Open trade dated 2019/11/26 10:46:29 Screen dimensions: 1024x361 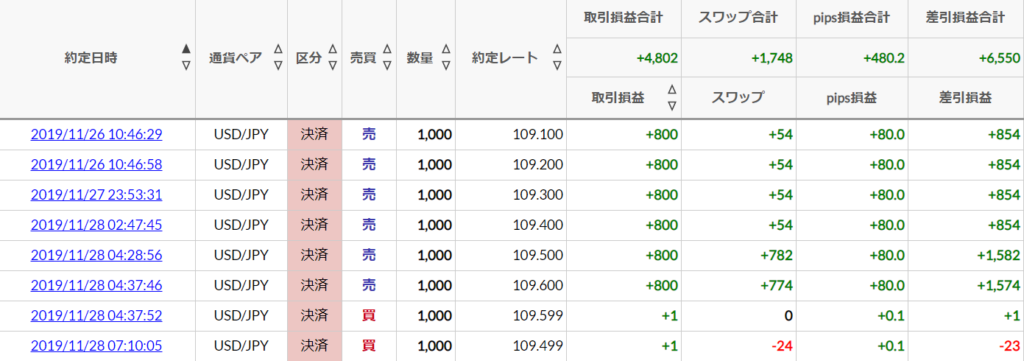[x=96, y=134]
